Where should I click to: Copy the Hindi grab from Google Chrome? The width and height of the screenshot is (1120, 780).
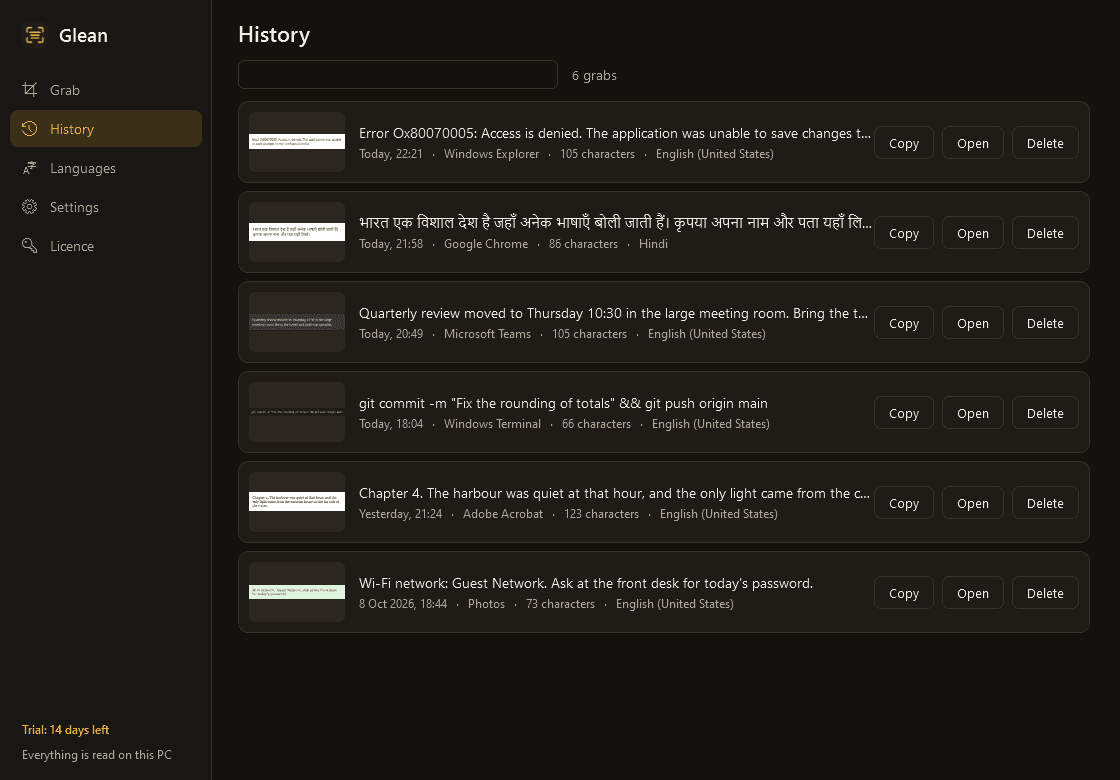904,233
